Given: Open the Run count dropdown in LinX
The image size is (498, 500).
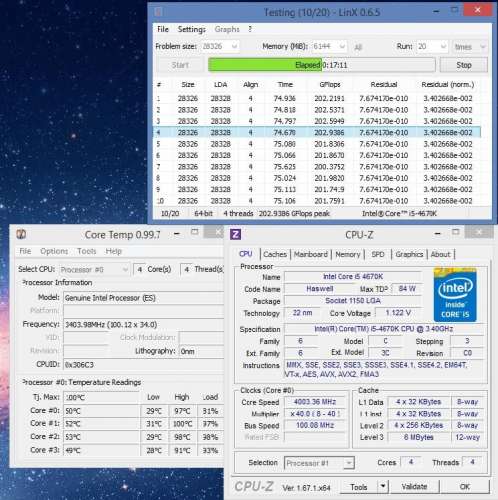Looking at the screenshot, I should (x=443, y=46).
